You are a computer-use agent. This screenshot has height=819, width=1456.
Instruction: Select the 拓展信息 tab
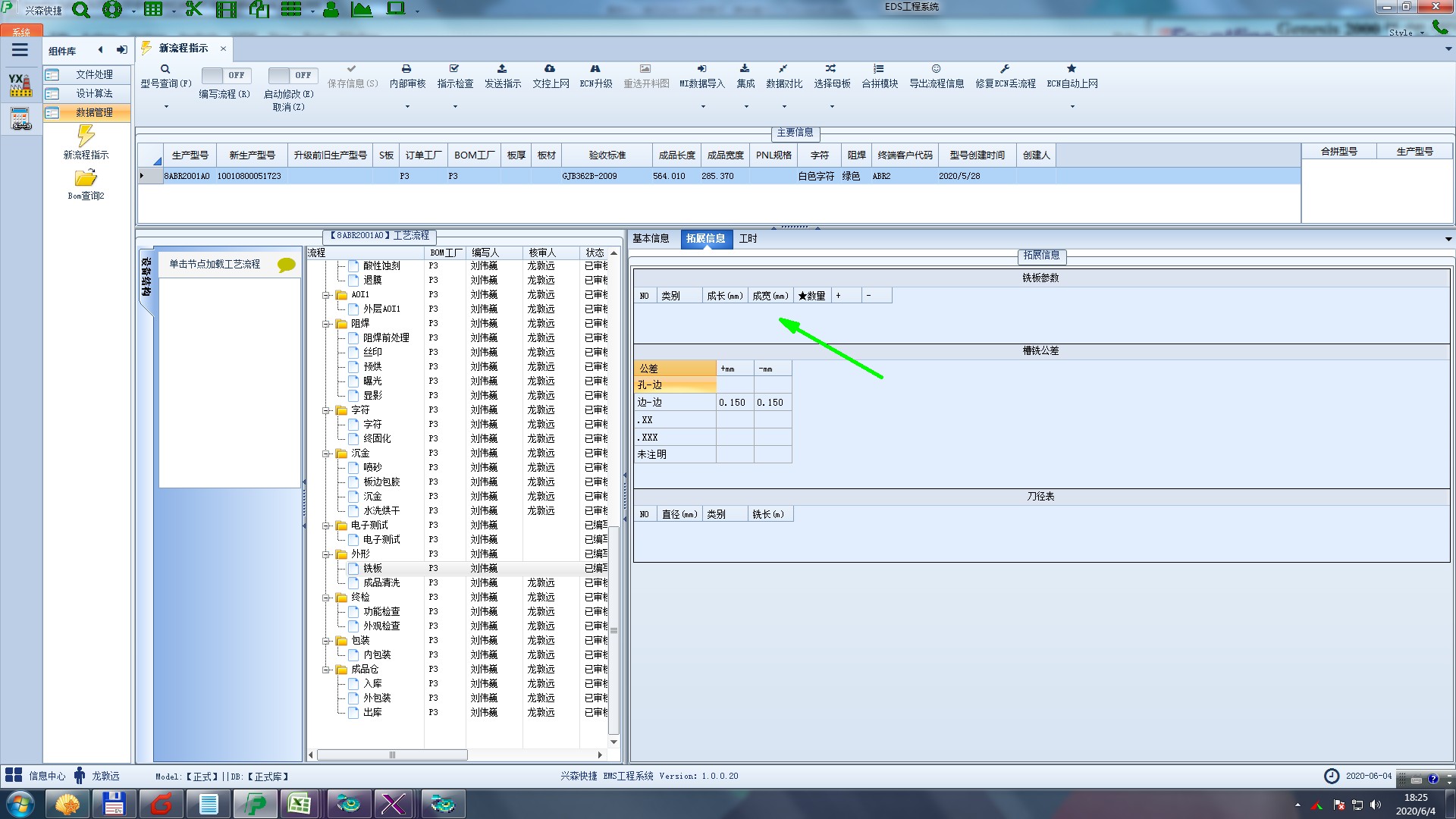pos(705,238)
